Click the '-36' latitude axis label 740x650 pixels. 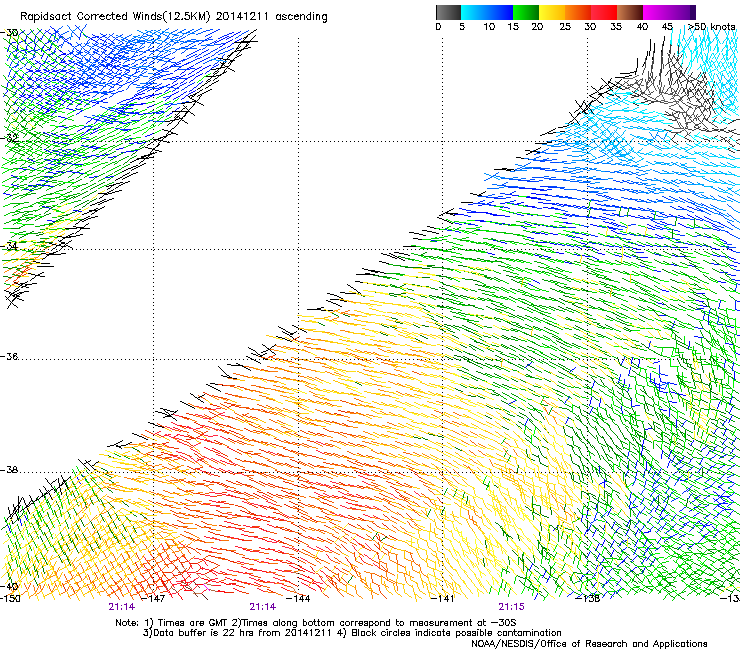coord(9,356)
